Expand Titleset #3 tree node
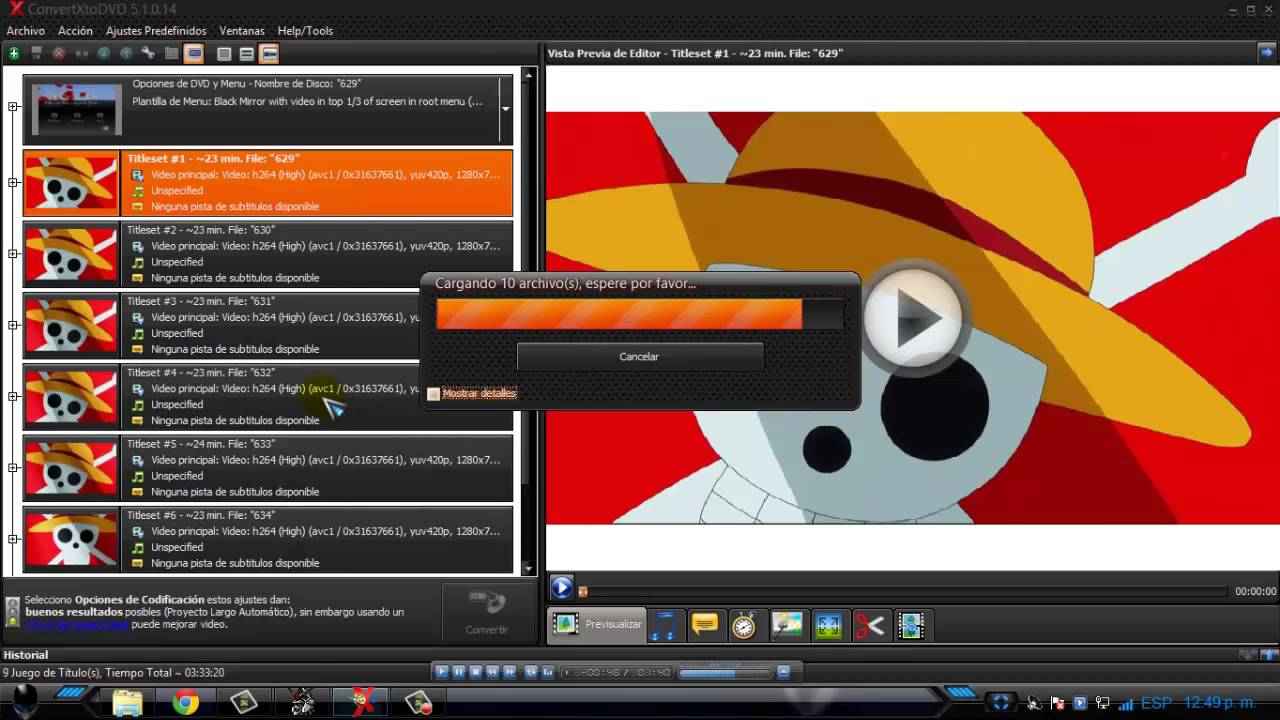The image size is (1280, 720). pos(13,325)
